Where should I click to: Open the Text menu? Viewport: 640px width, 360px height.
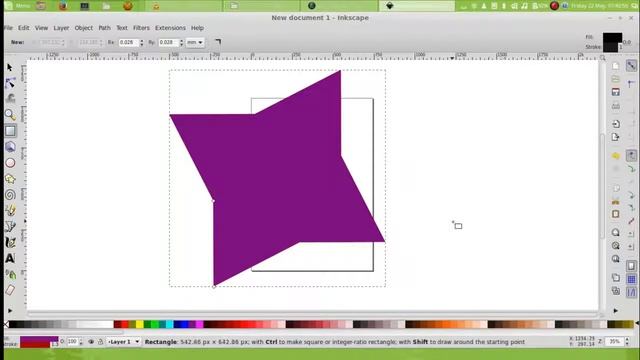pos(122,28)
